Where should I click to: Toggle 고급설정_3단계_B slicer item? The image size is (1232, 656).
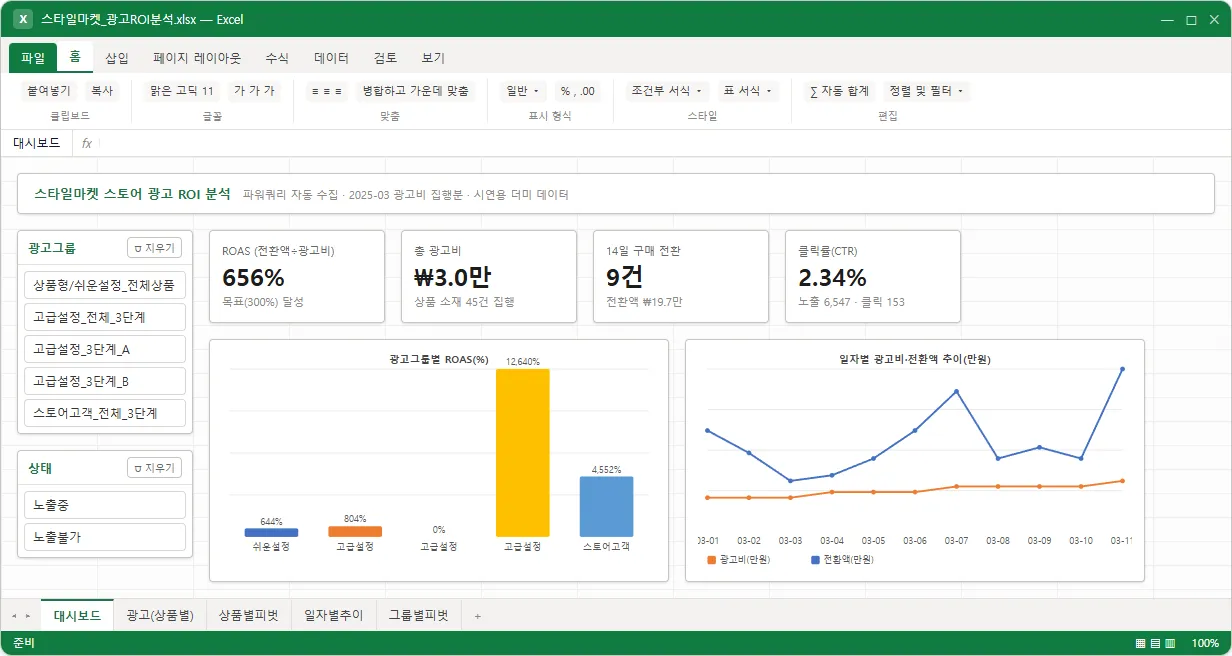click(105, 381)
